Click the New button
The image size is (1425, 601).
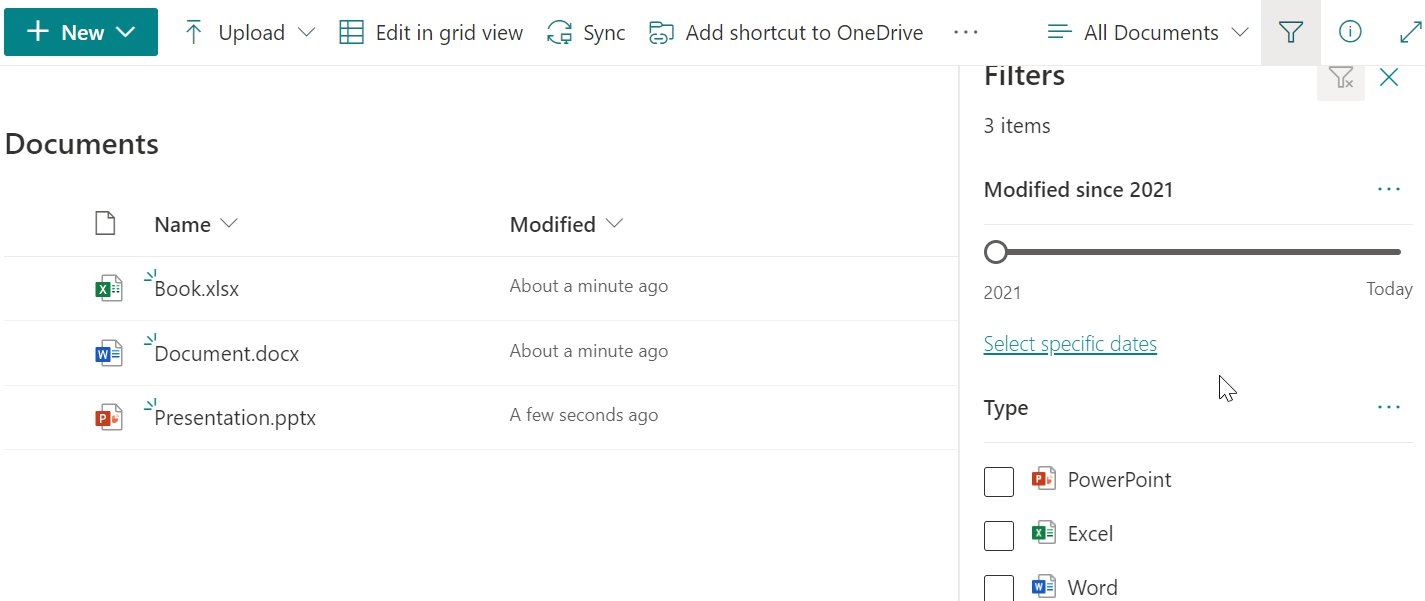80,31
